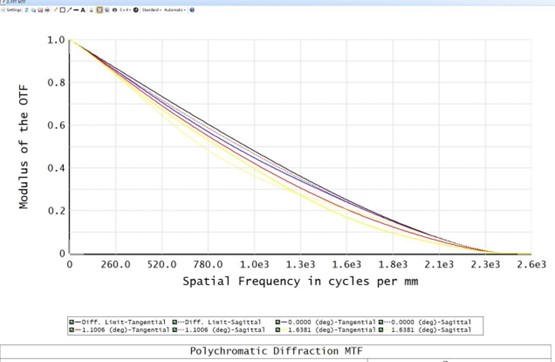Viewport: 555px width, 362px height.
Task: Click the copy window icon
Action: [x=34, y=10]
